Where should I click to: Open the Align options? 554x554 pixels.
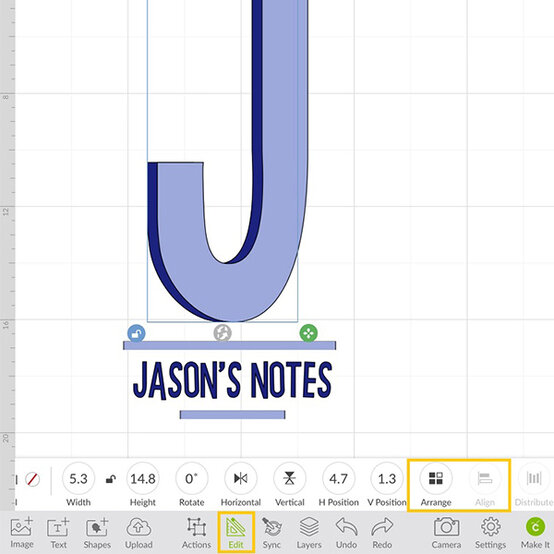click(x=485, y=479)
